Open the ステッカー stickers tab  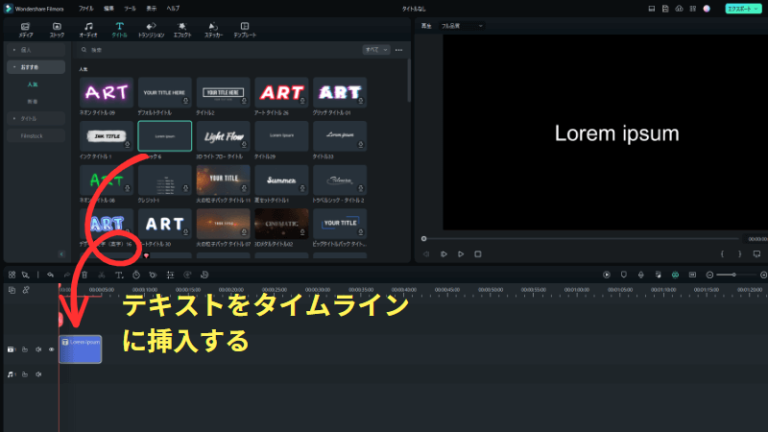click(214, 30)
